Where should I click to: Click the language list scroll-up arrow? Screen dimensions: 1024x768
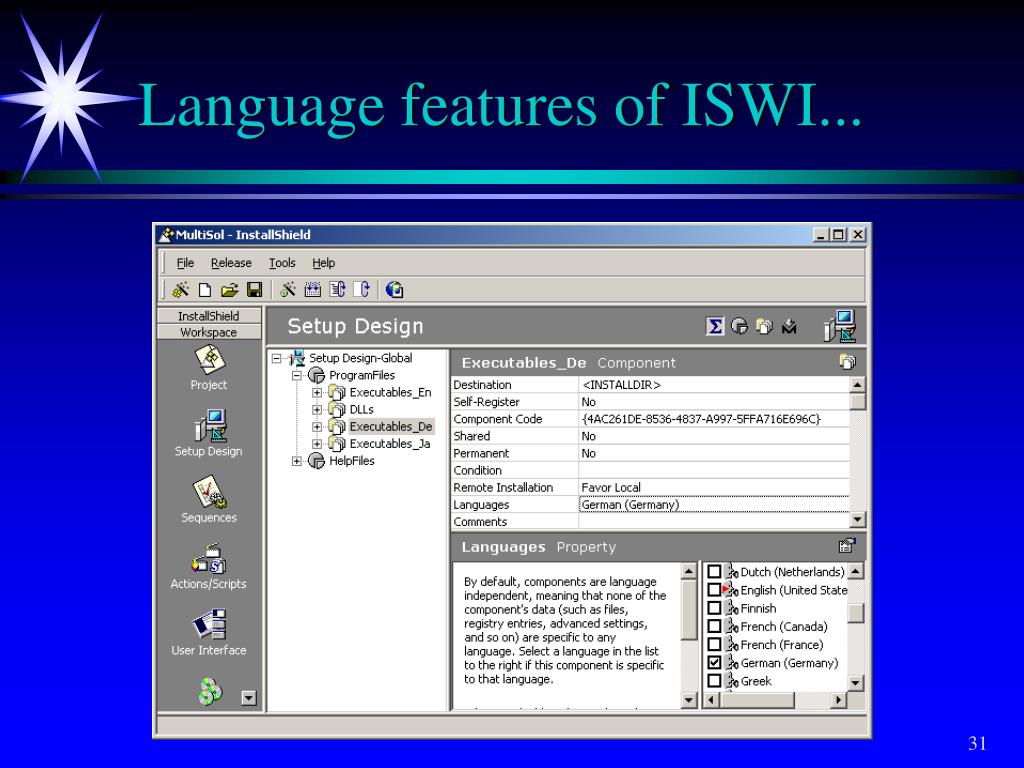[856, 571]
